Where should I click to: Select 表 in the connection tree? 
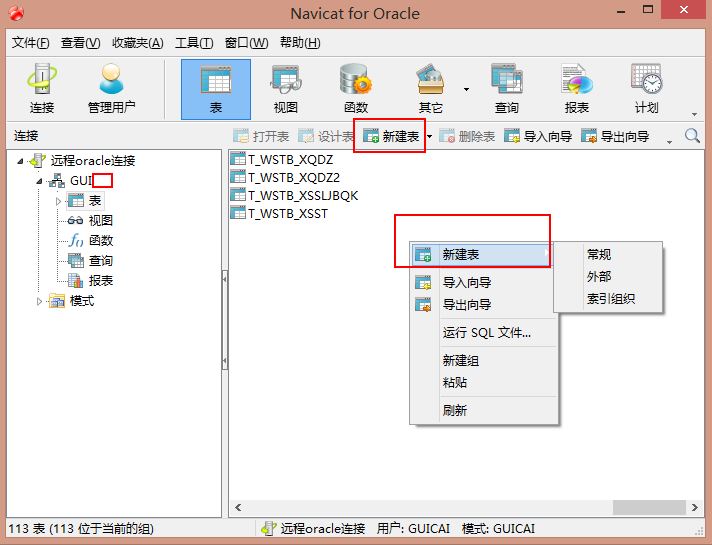[x=94, y=200]
